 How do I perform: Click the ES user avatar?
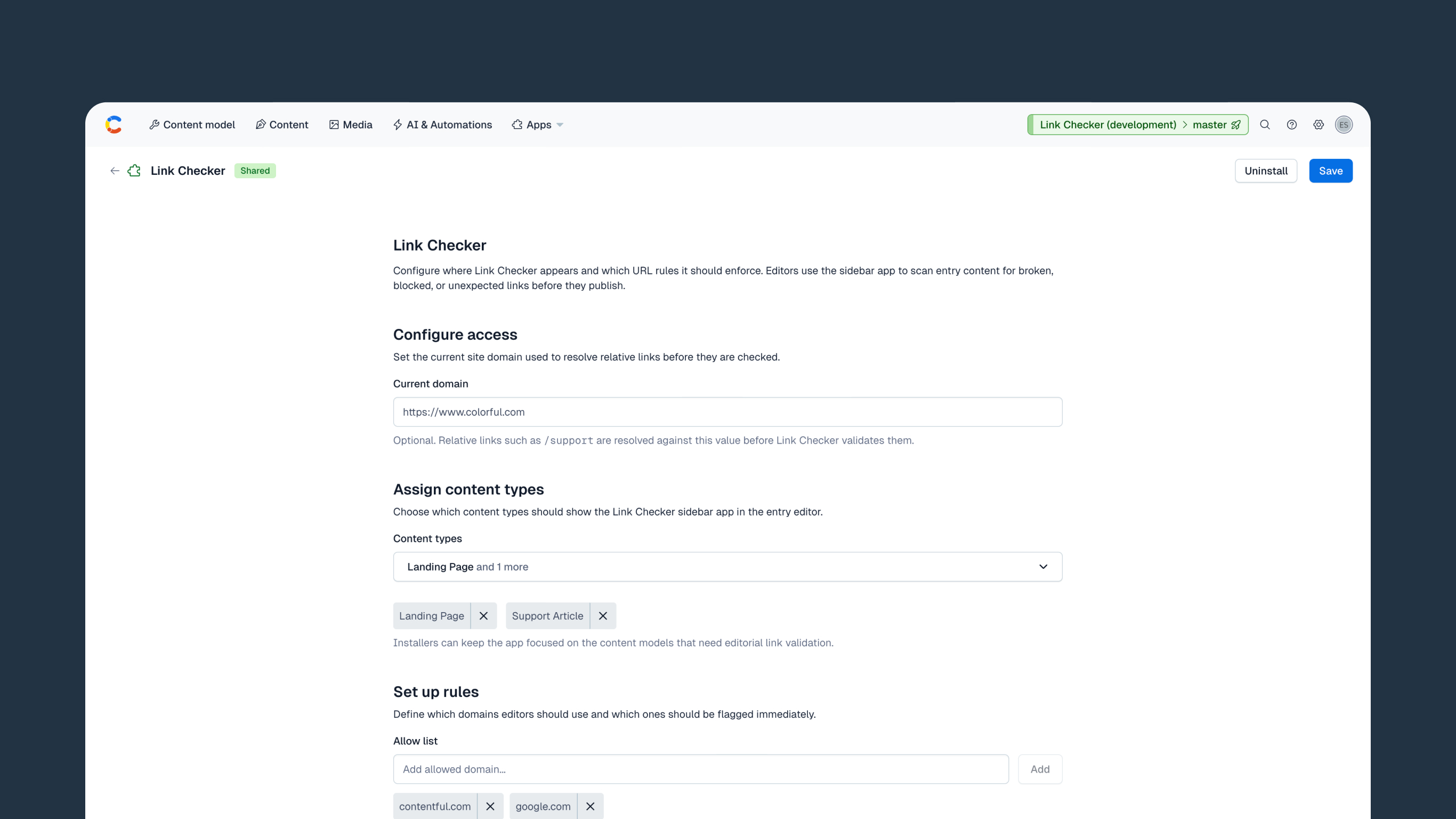coord(1344,124)
